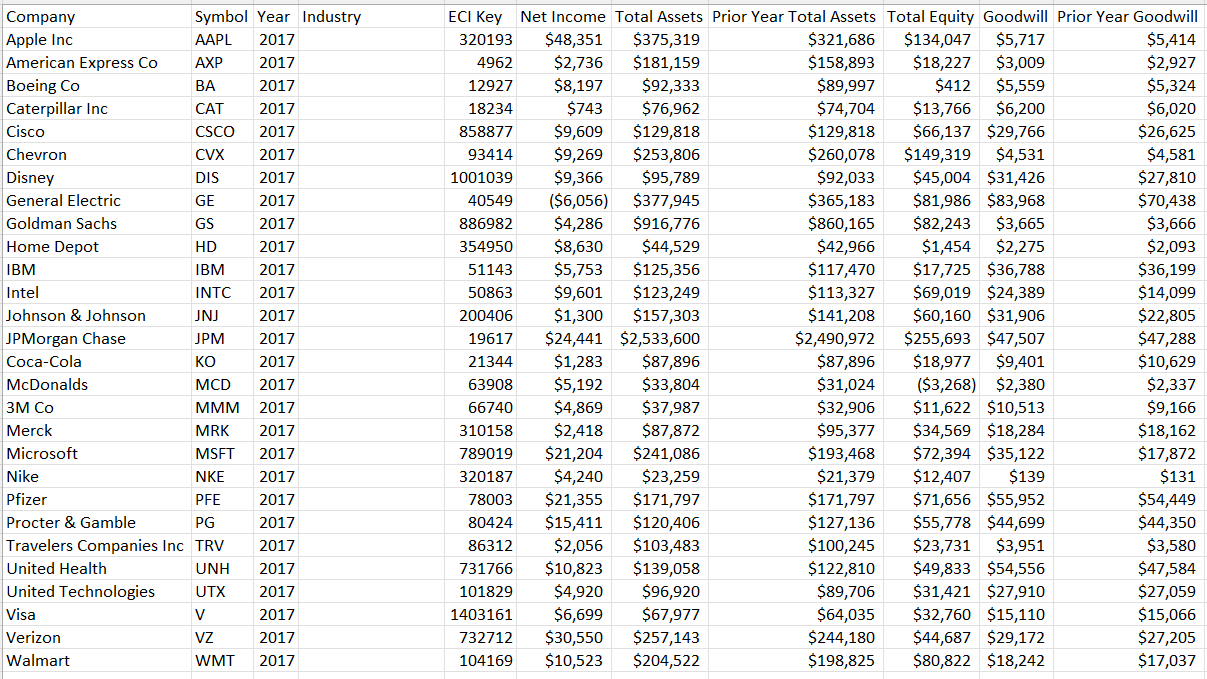Select the Apple Inc company cell
Image resolution: width=1207 pixels, height=679 pixels.
(x=40, y=39)
